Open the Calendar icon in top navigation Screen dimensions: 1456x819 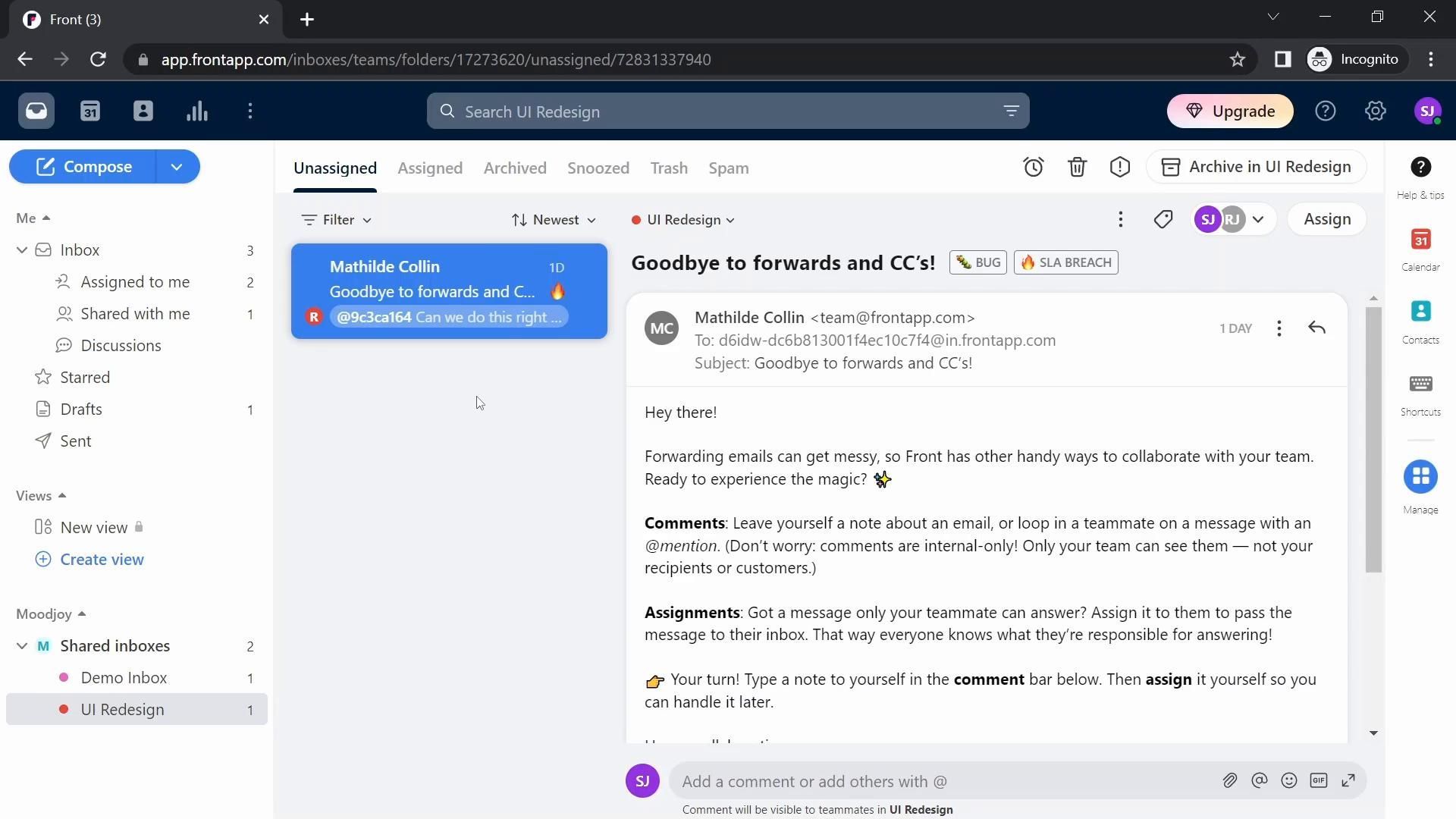tap(90, 111)
